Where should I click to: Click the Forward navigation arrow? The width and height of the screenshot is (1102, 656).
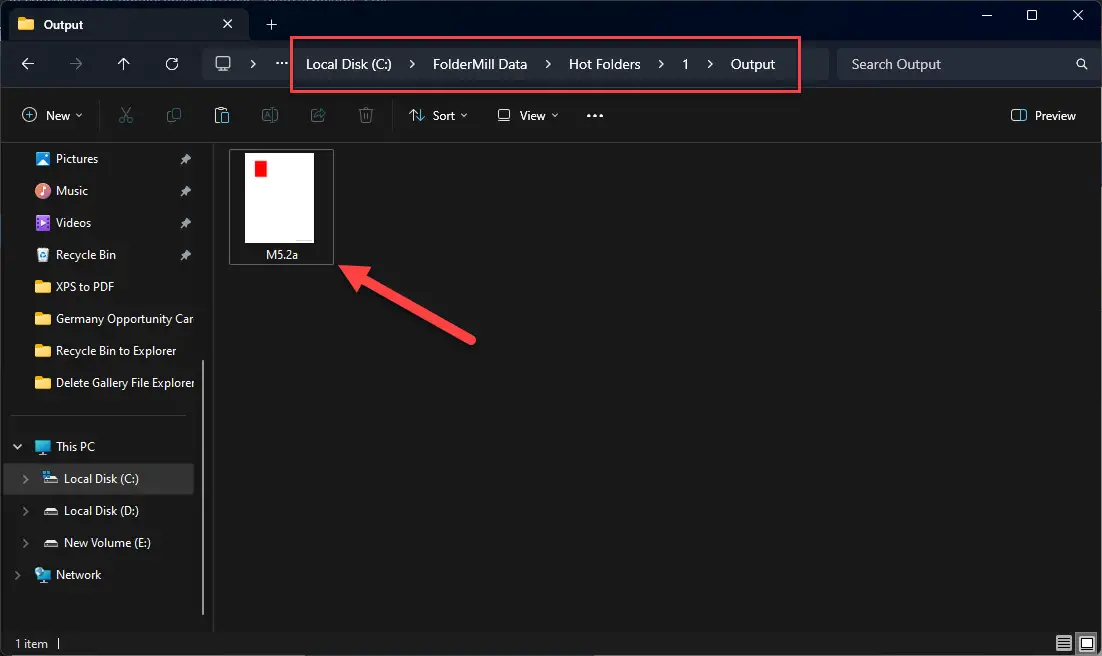tap(76, 64)
